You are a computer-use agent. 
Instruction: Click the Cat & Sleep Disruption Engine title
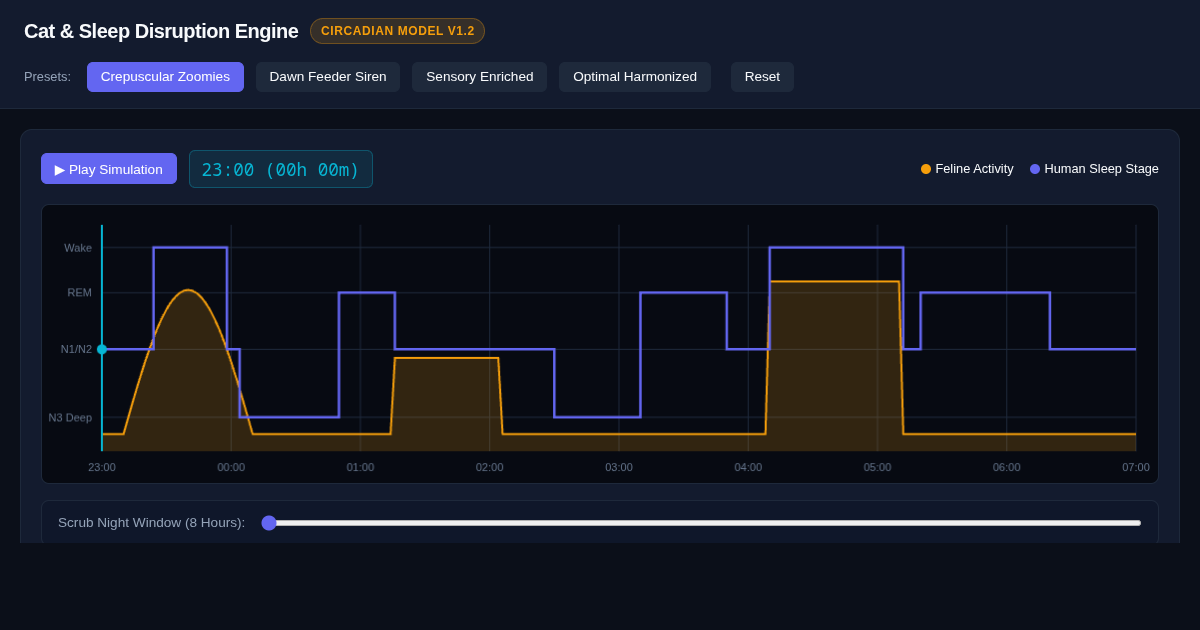pyautogui.click(x=161, y=31)
